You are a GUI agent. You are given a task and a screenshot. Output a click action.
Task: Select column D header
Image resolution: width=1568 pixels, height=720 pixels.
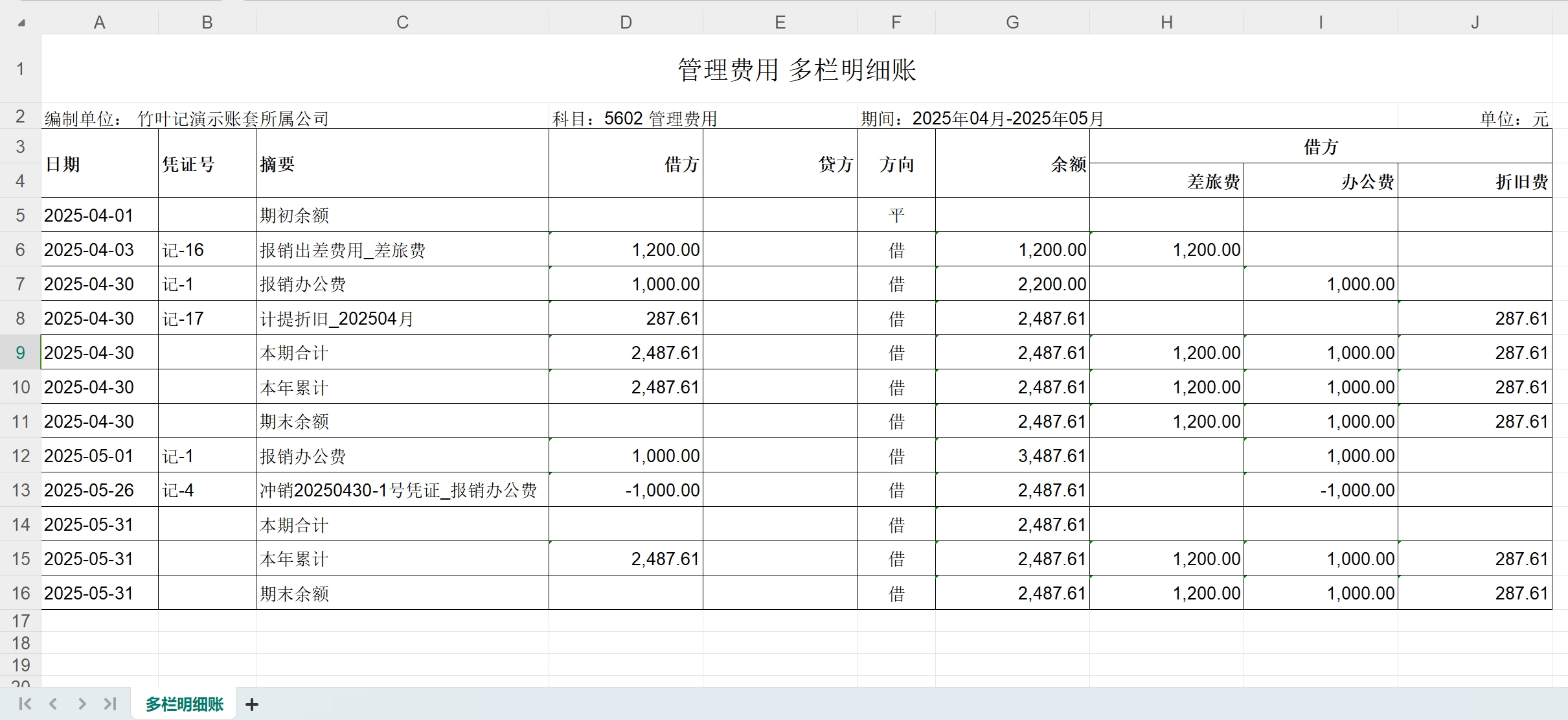click(625, 23)
